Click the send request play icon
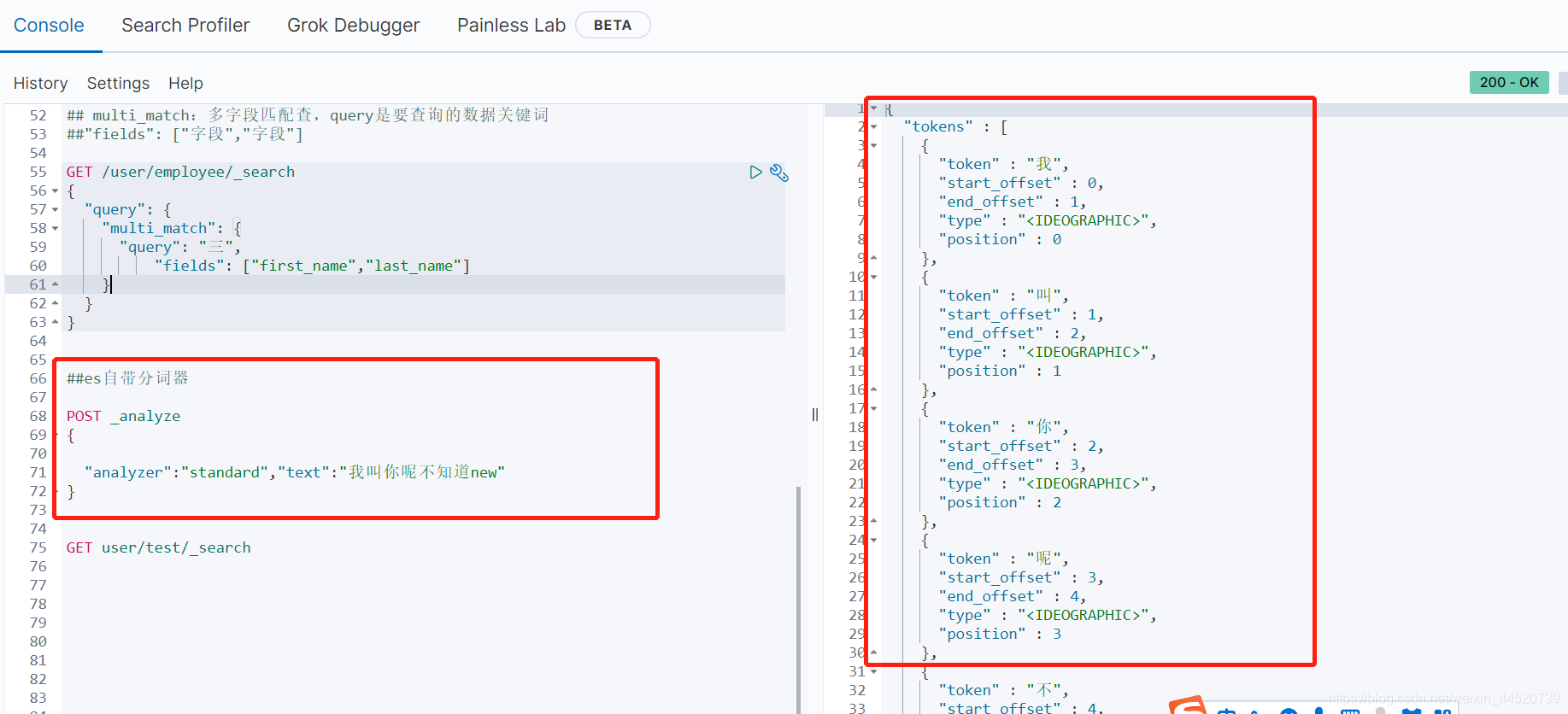The width and height of the screenshot is (1568, 714). (x=755, y=173)
